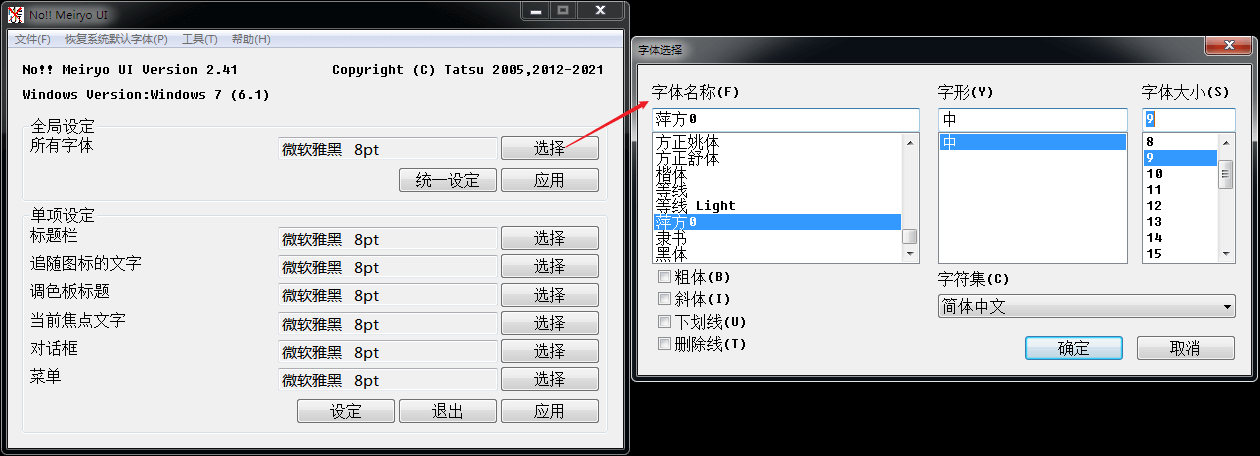Click 选择 button for 追随图标的文字
The height and width of the screenshot is (456, 1260).
(x=549, y=266)
